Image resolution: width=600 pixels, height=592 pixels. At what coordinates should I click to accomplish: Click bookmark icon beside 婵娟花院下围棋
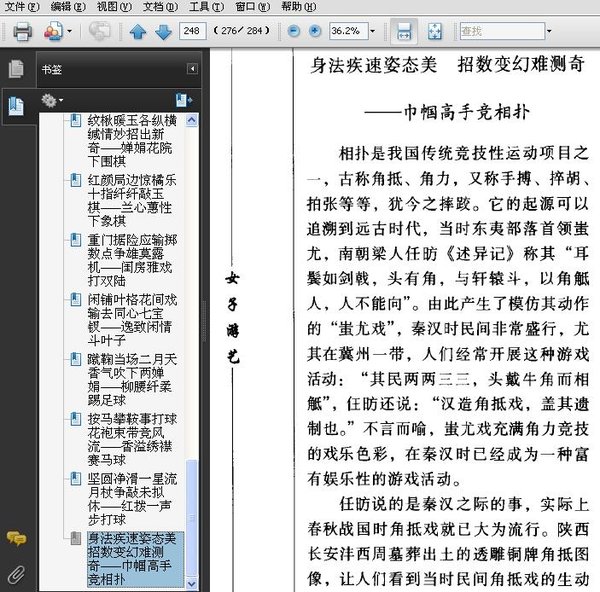[x=76, y=120]
